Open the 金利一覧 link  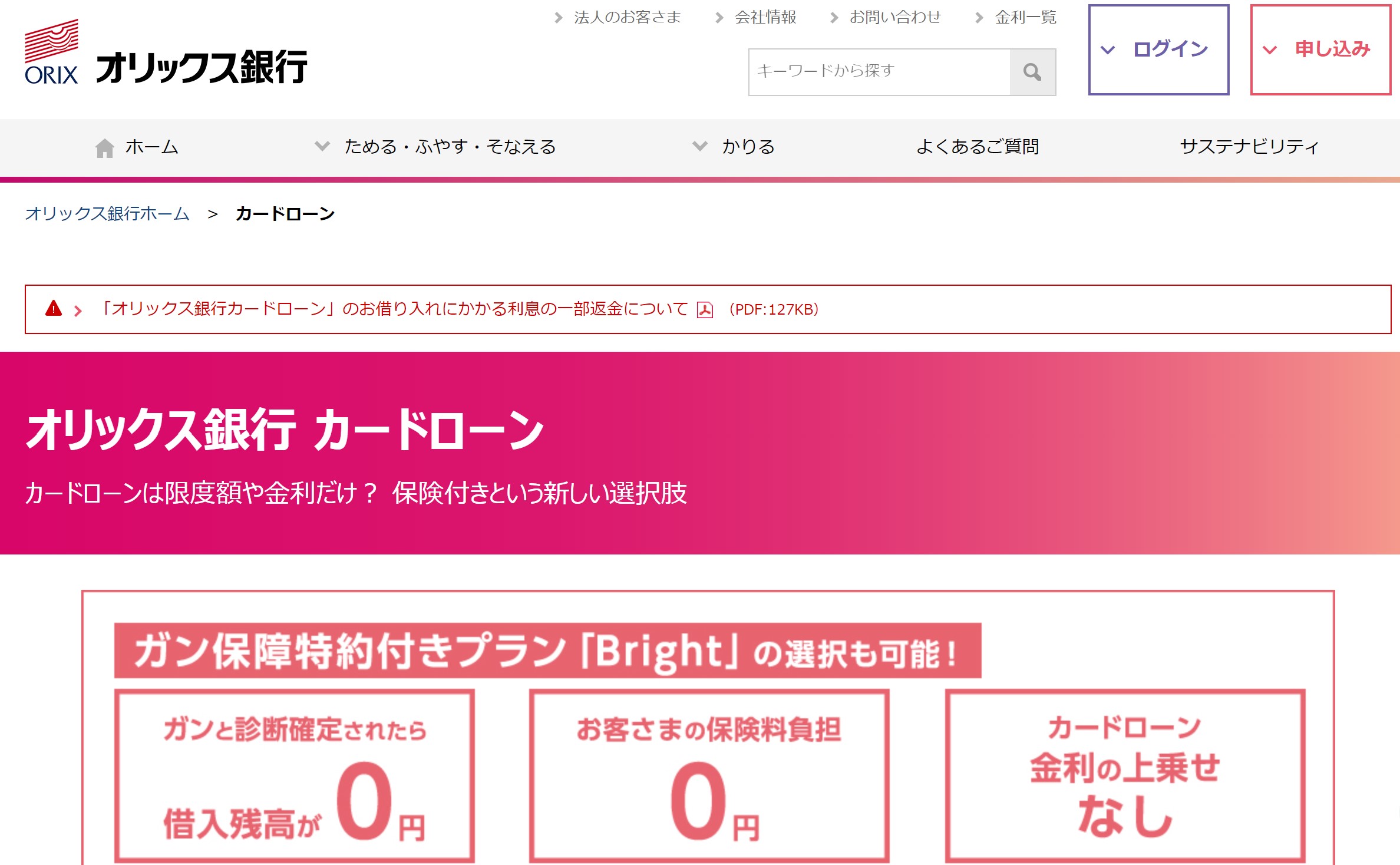click(1025, 17)
